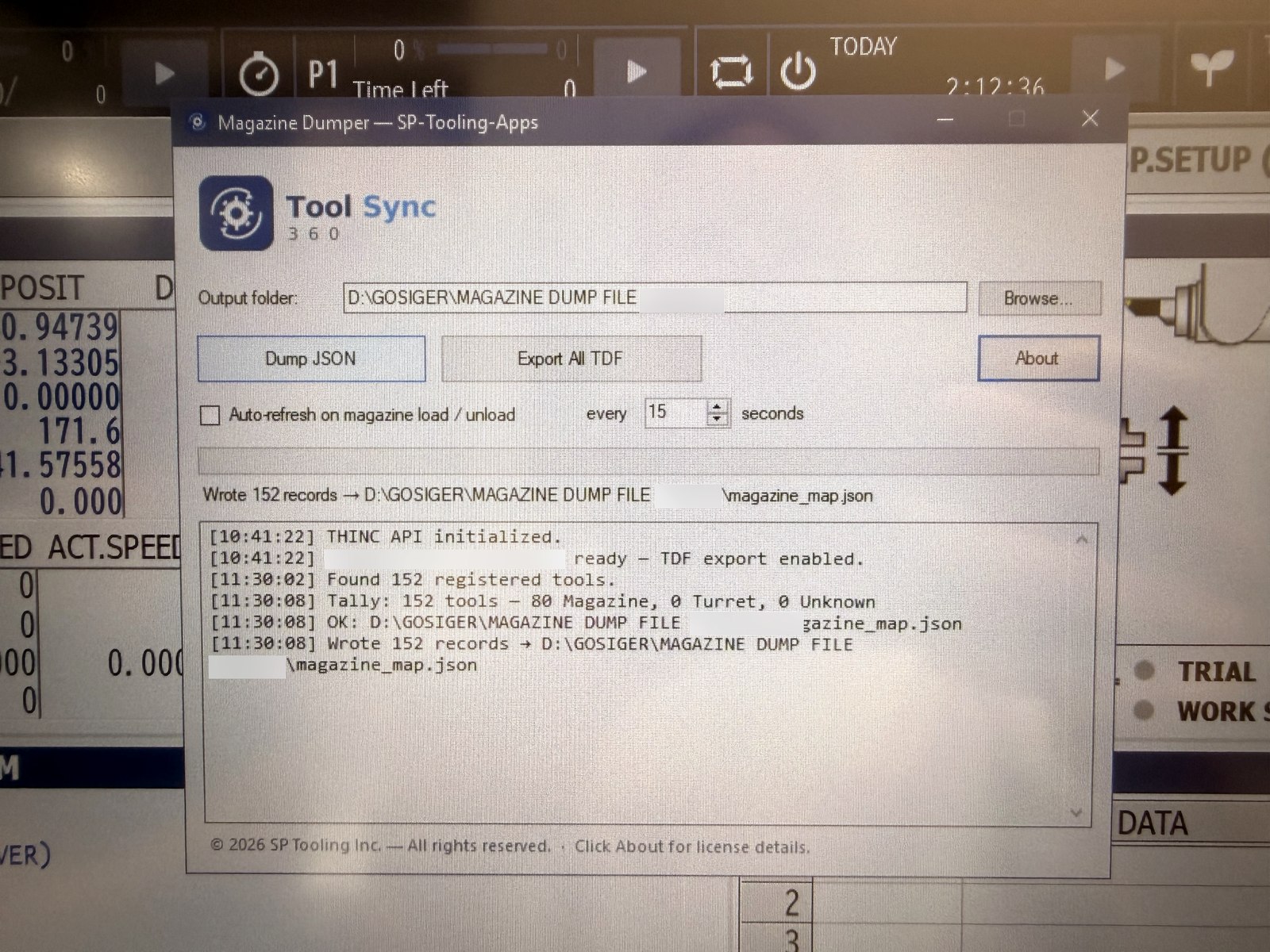Enable auto-refresh on magazine load/unload

click(210, 415)
